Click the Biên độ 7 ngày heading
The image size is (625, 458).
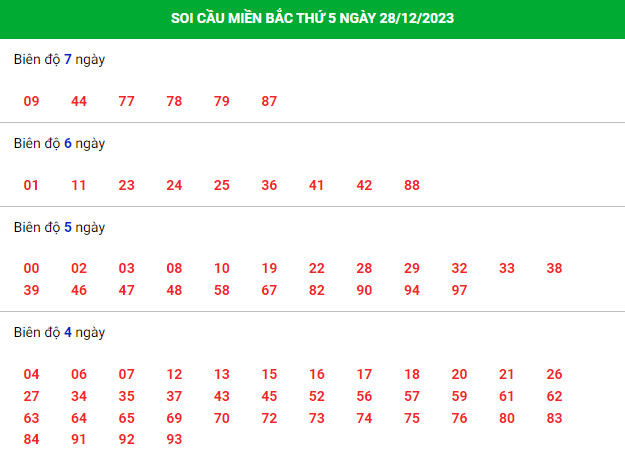point(59,59)
